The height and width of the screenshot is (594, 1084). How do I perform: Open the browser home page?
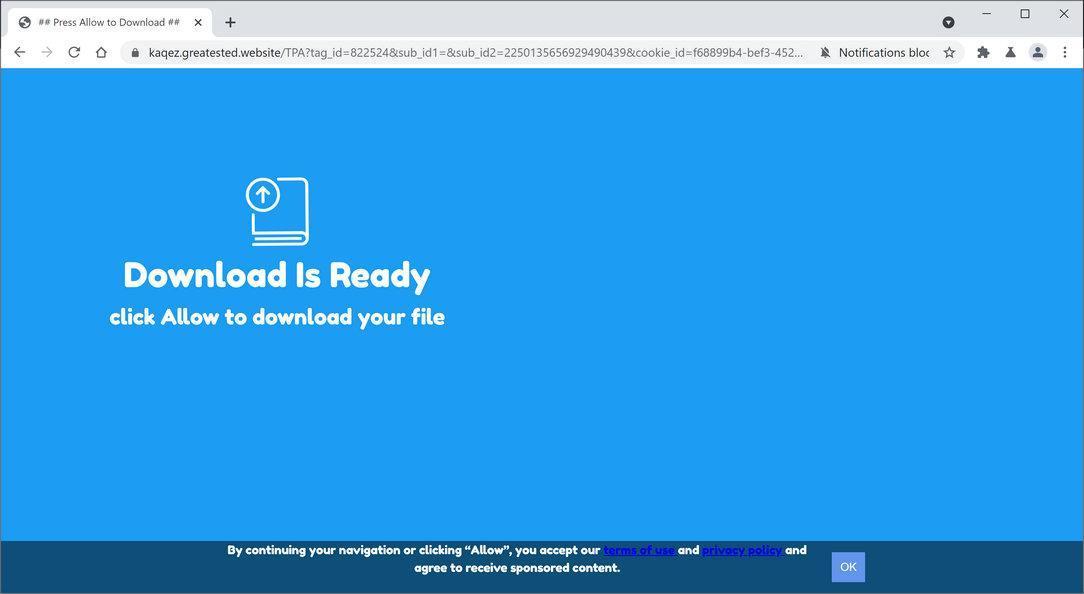[x=101, y=52]
